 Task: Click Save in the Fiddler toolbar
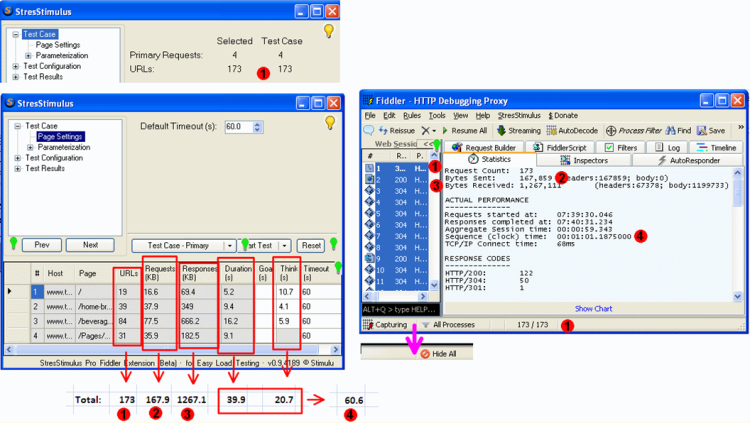tap(711, 131)
